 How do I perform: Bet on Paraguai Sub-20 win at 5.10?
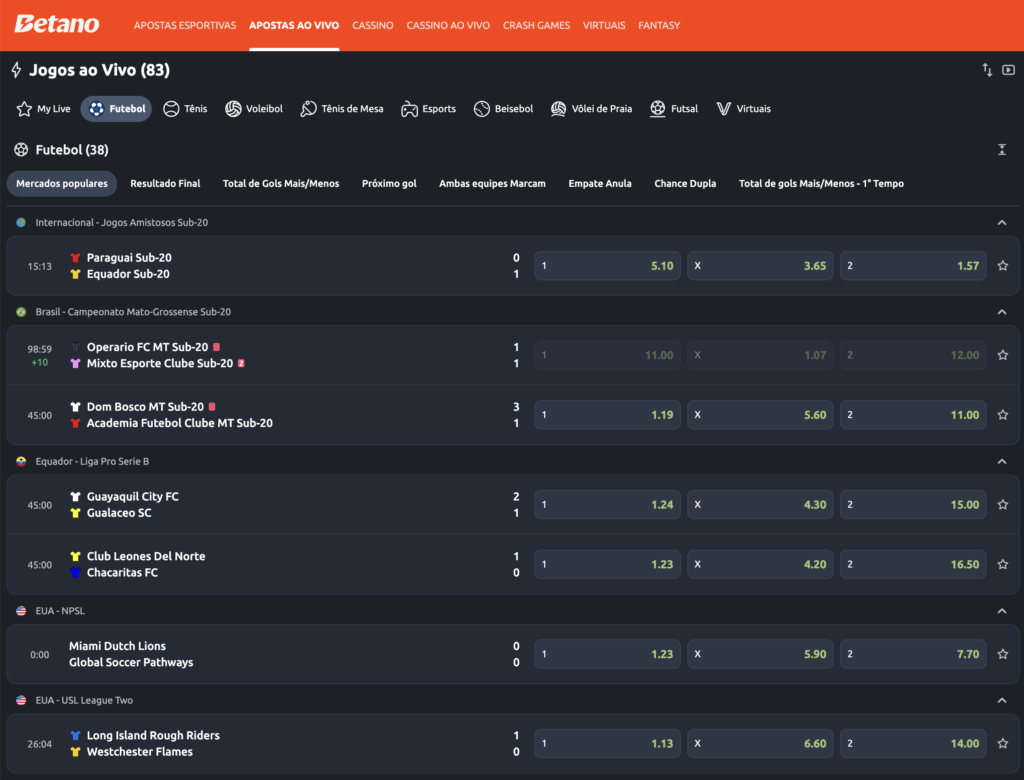click(607, 266)
